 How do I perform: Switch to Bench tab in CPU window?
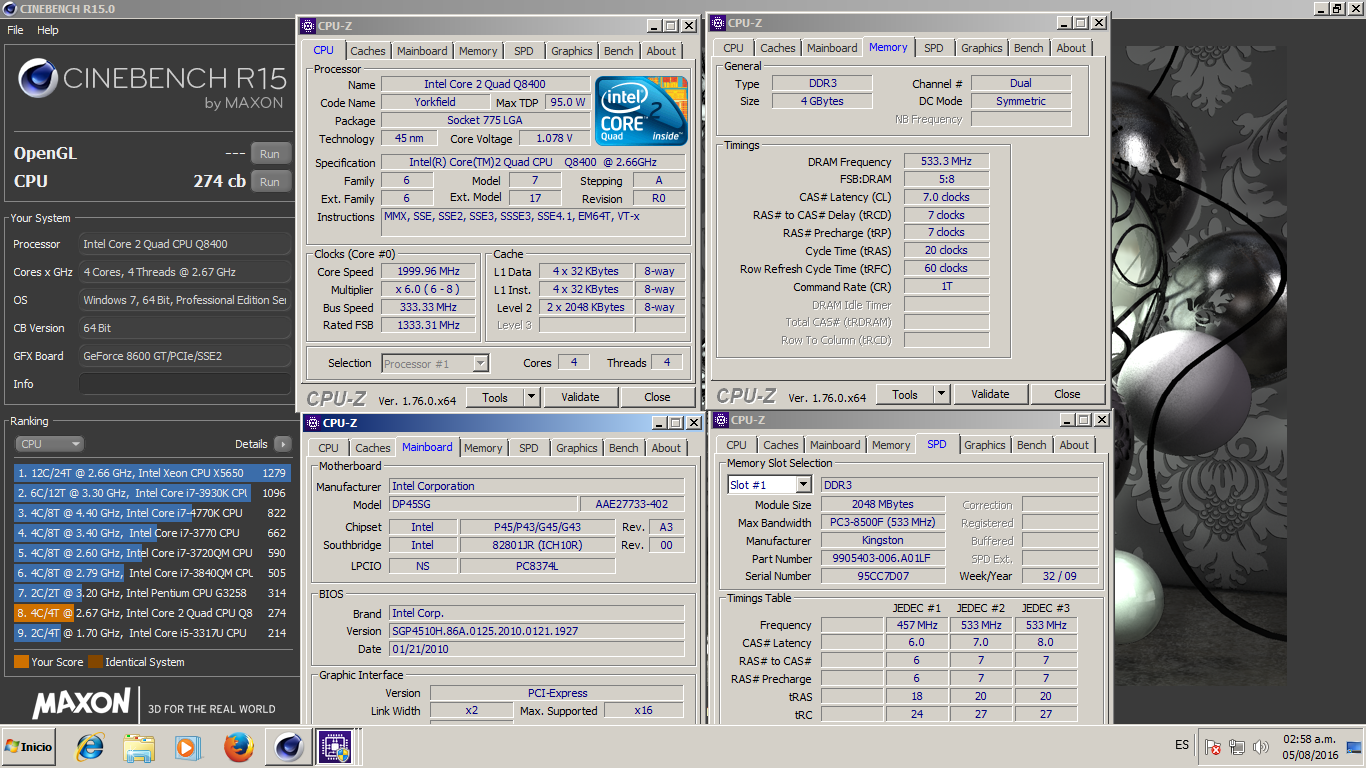click(619, 51)
